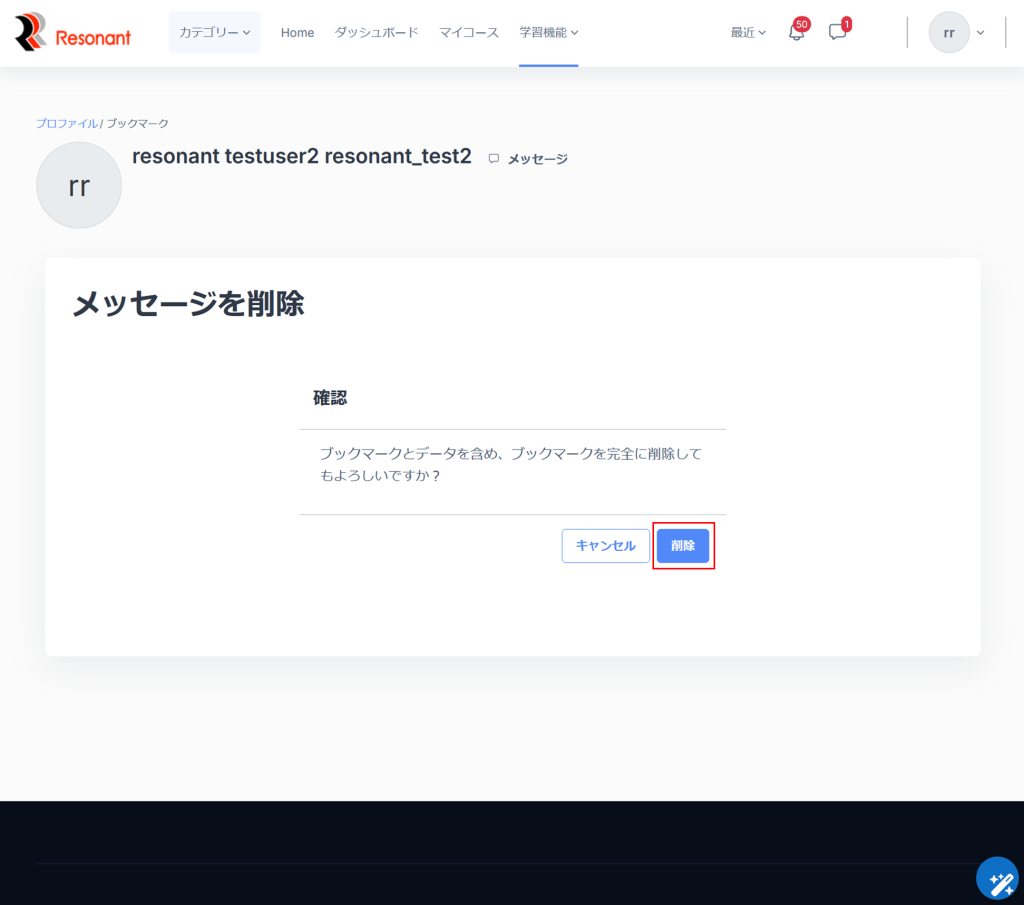The image size is (1024, 905).
Task: Confirm with the 削除 button
Action: pyautogui.click(x=683, y=546)
